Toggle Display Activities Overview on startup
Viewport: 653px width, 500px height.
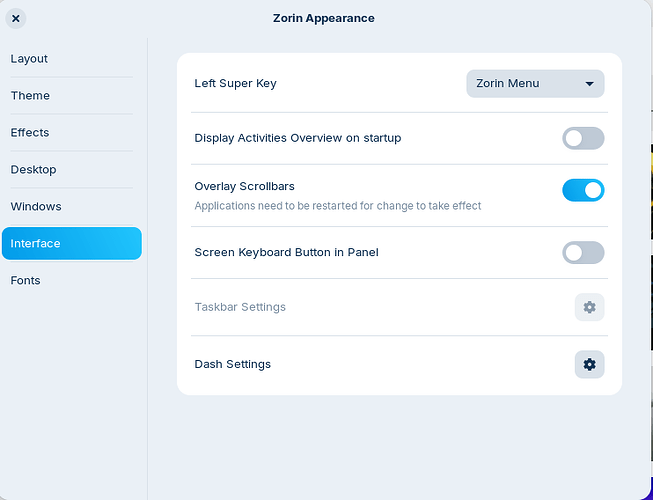point(583,138)
